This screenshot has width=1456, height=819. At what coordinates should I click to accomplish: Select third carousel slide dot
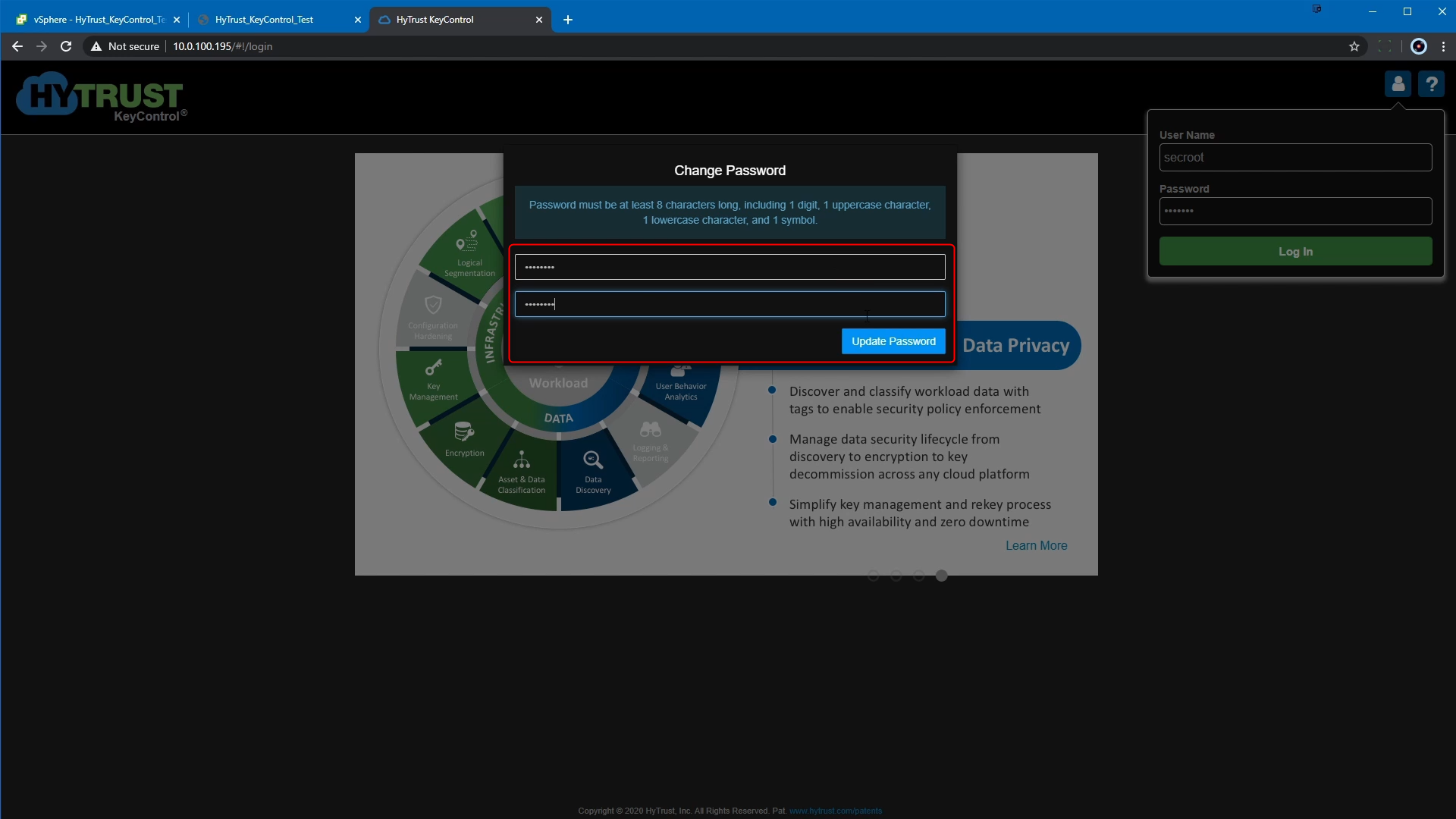[x=918, y=576]
